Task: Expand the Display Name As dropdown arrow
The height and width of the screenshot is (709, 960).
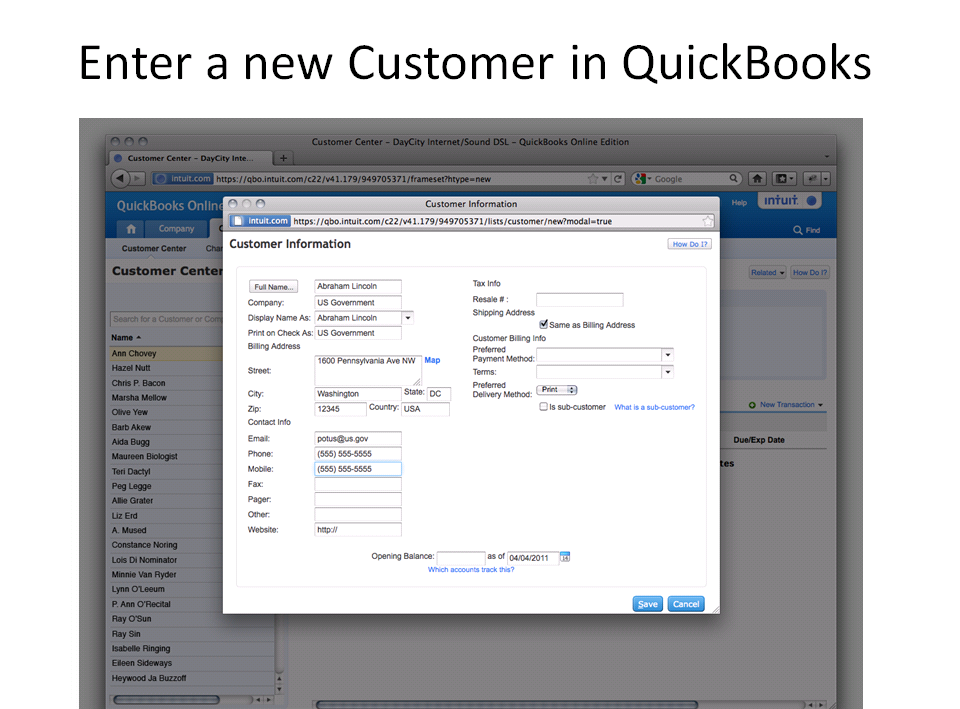Action: [x=408, y=318]
